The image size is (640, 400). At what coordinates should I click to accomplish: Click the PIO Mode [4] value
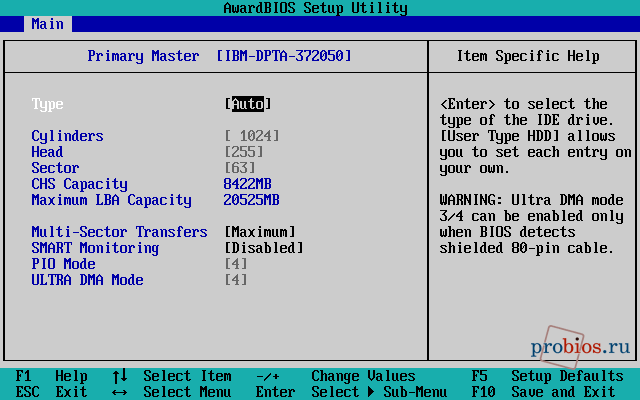236,264
